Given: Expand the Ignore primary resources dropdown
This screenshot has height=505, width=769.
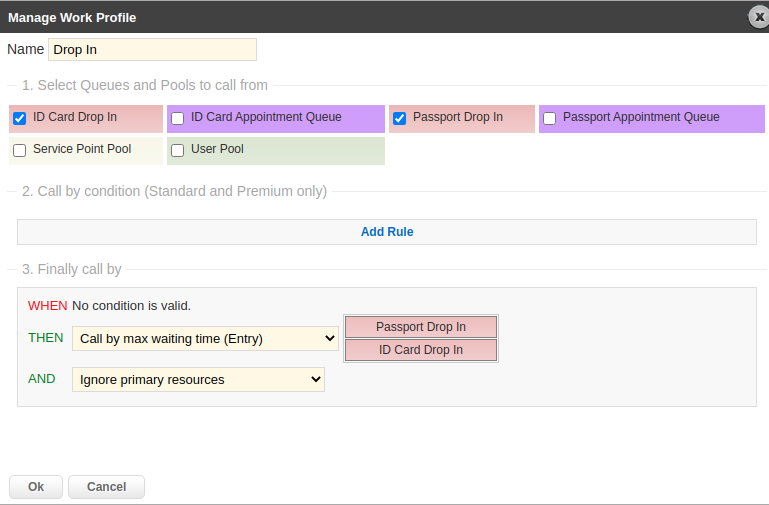Looking at the screenshot, I should coord(198,380).
